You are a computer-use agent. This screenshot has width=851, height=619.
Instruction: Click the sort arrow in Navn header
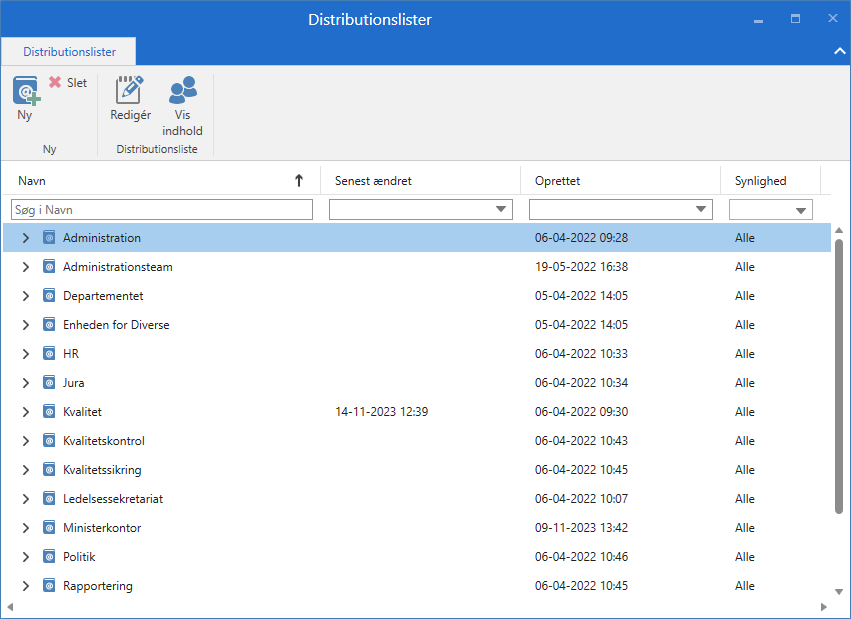click(x=299, y=181)
